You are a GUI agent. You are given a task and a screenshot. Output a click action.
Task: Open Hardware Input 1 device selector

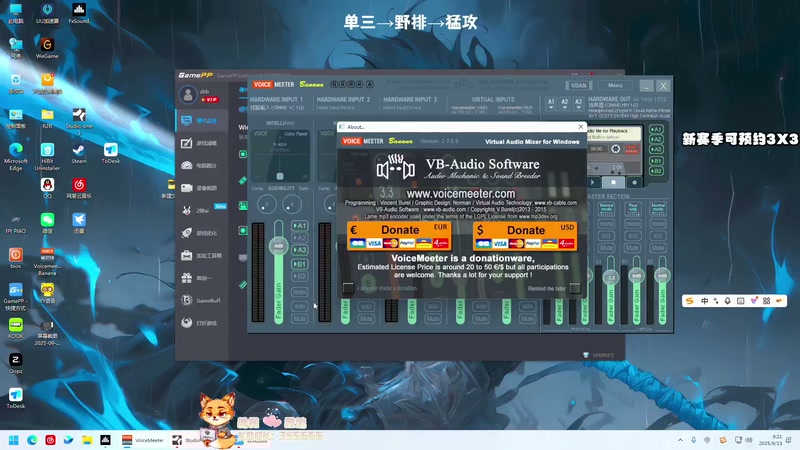(x=277, y=108)
